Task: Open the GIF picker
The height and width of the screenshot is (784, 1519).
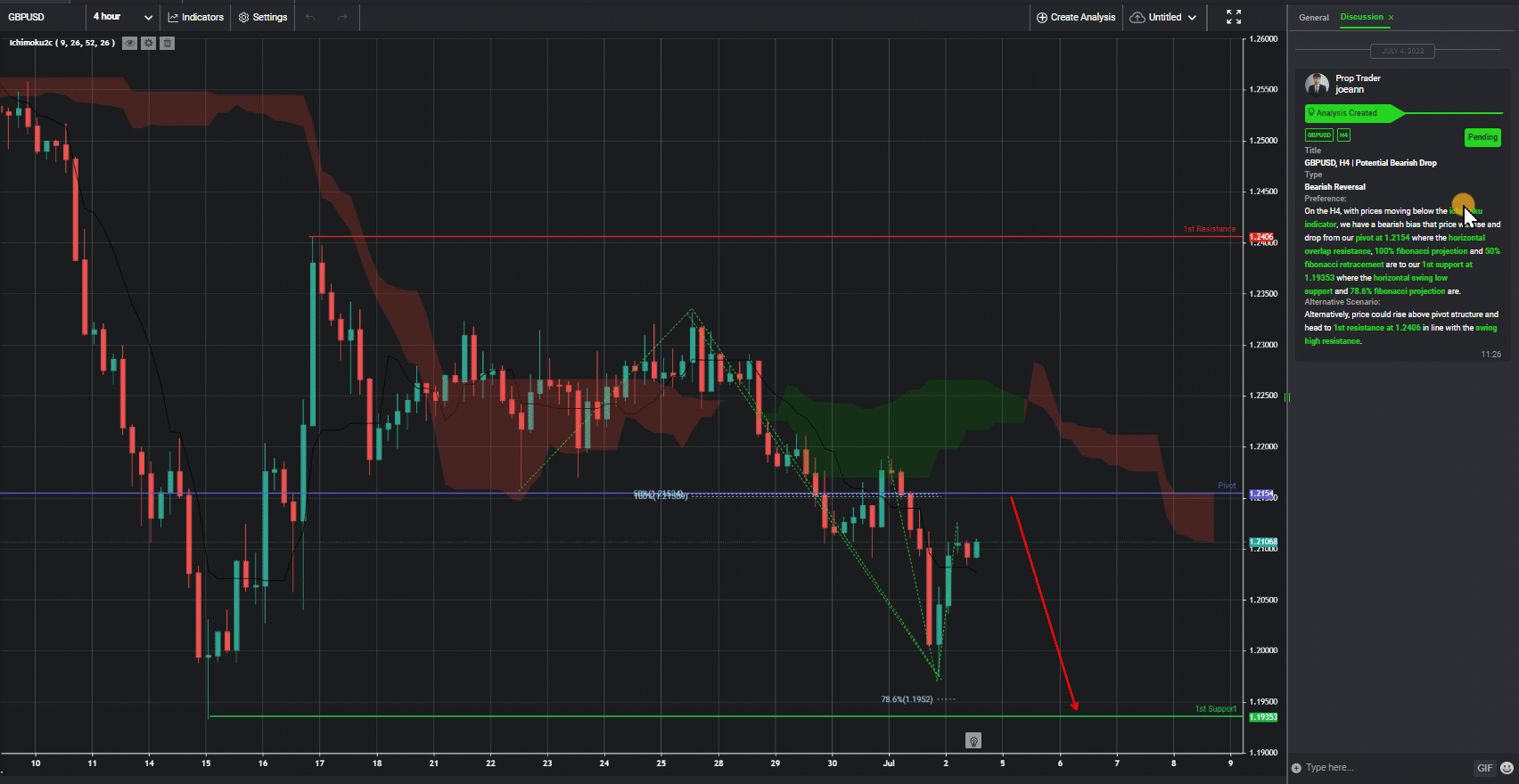Action: [x=1484, y=768]
